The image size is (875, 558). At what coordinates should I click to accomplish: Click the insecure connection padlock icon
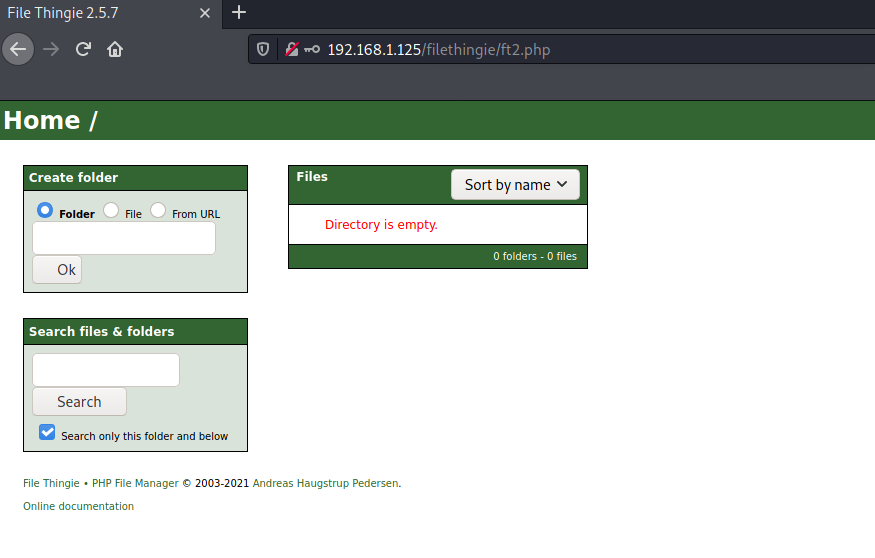coord(291,49)
